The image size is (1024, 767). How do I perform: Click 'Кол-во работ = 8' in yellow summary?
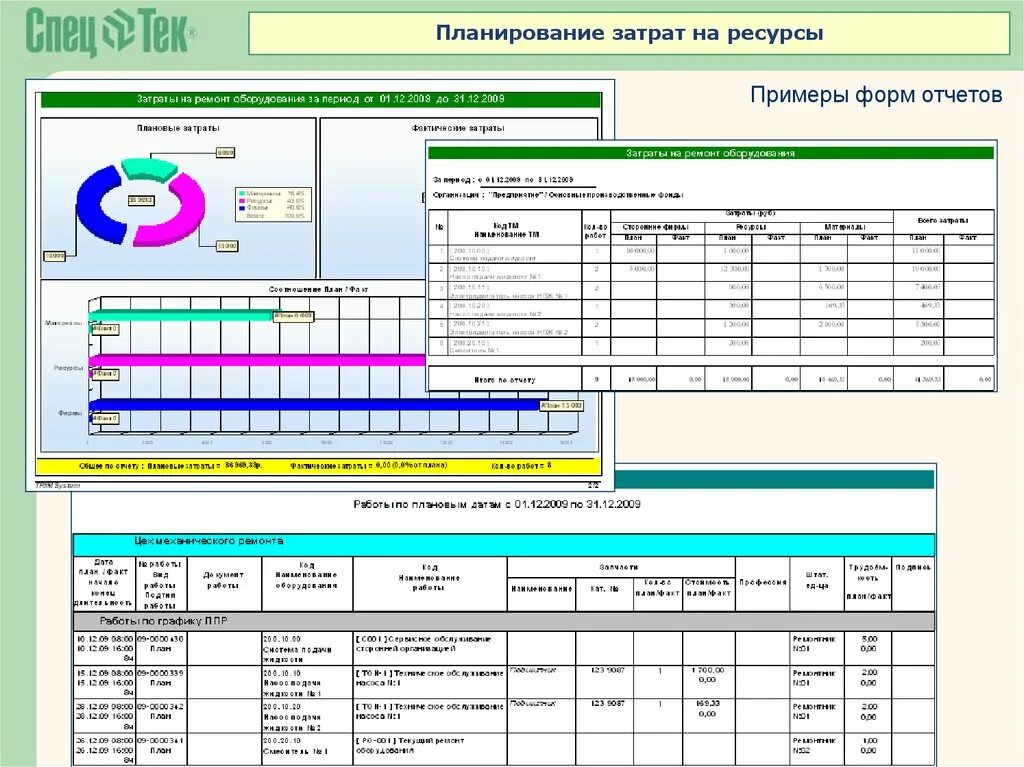coord(521,466)
